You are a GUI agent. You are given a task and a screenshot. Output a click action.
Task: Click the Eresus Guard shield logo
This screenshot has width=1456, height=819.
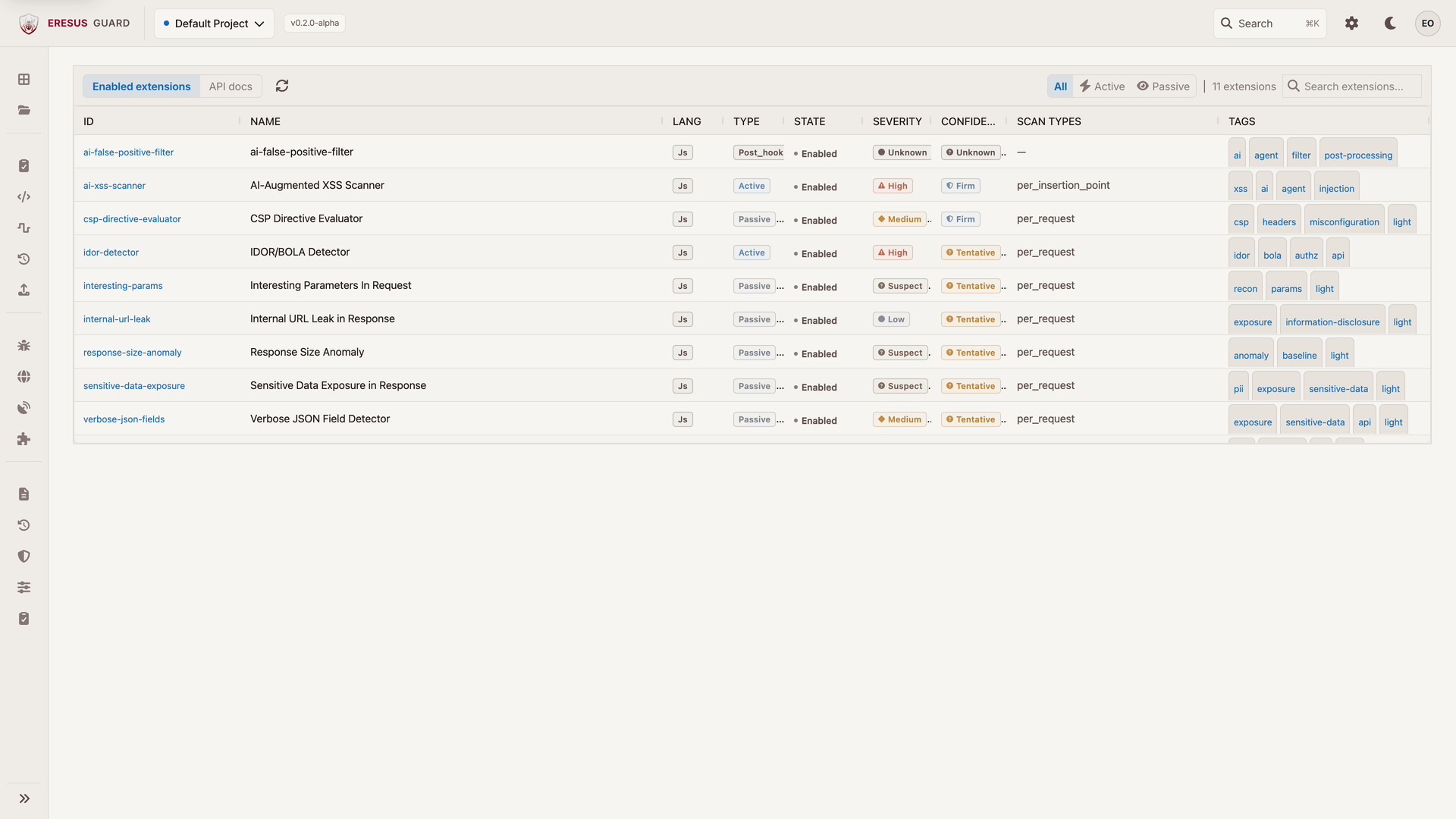29,24
